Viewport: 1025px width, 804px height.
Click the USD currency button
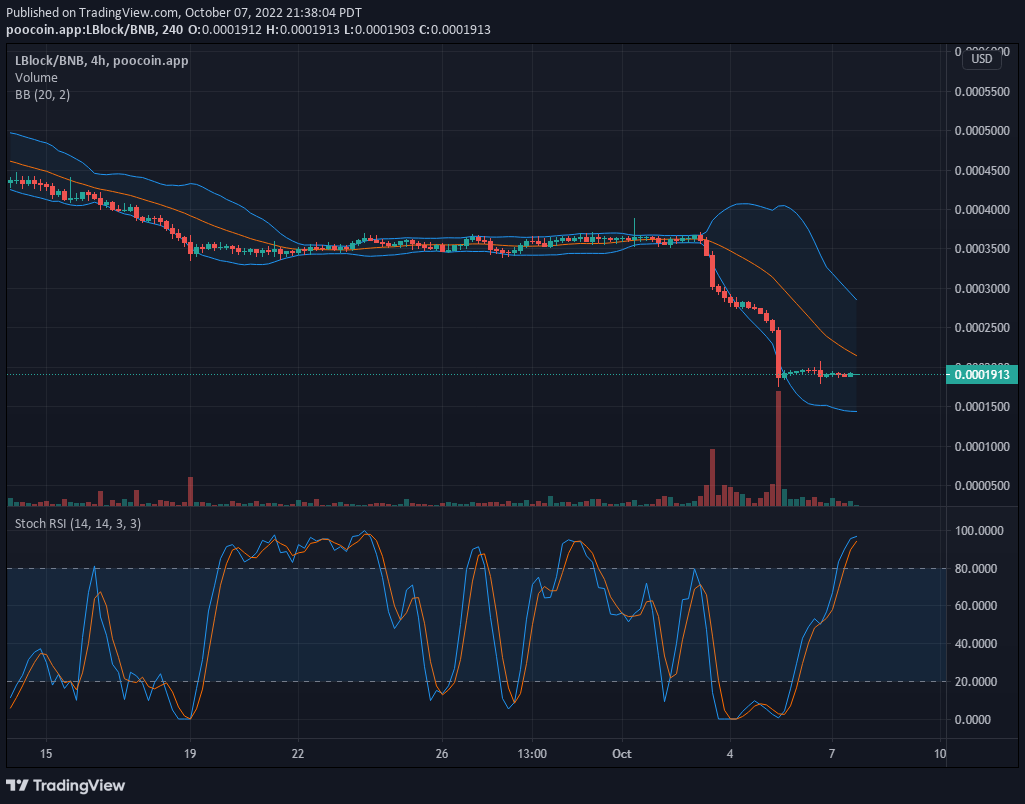coord(982,59)
